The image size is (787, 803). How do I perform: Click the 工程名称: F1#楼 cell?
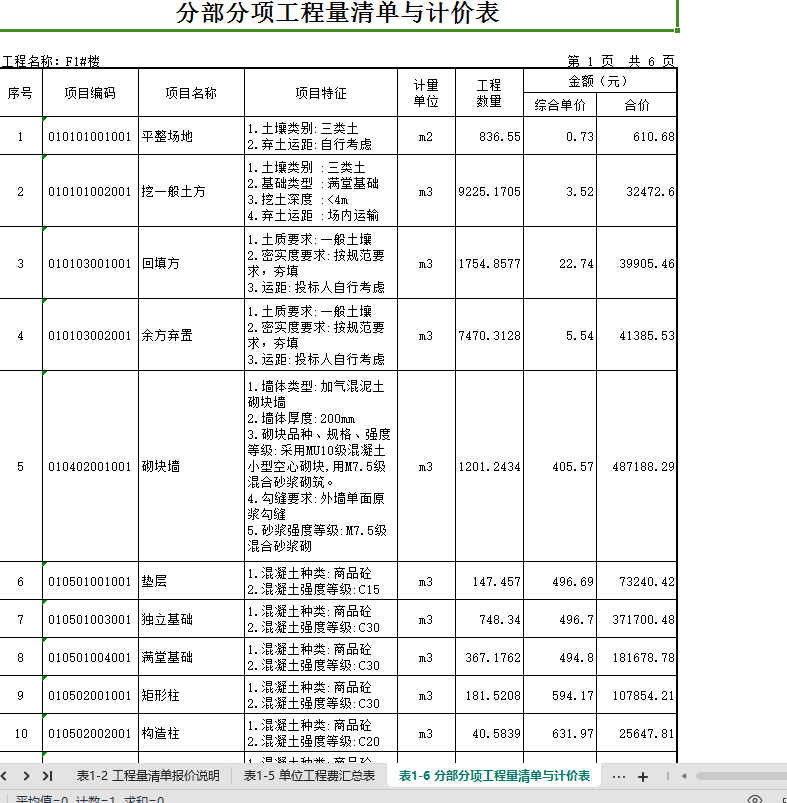[x=51, y=61]
